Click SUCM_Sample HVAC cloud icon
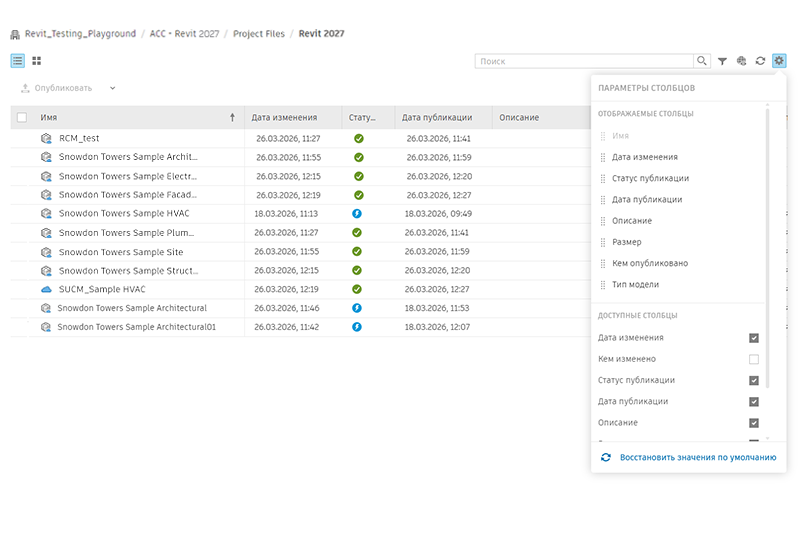 [x=46, y=289]
